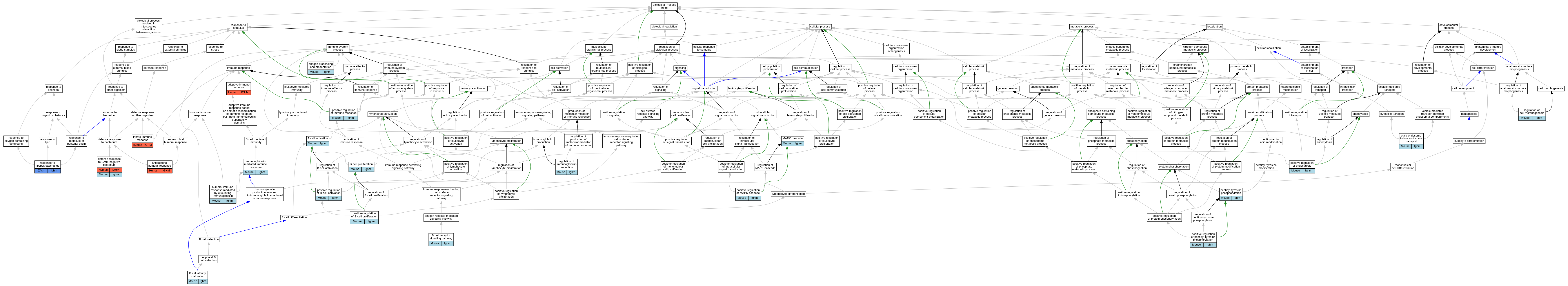
Task: Click the red 'IGHM' tag under antibacterial humoral response
Action: tap(166, 171)
